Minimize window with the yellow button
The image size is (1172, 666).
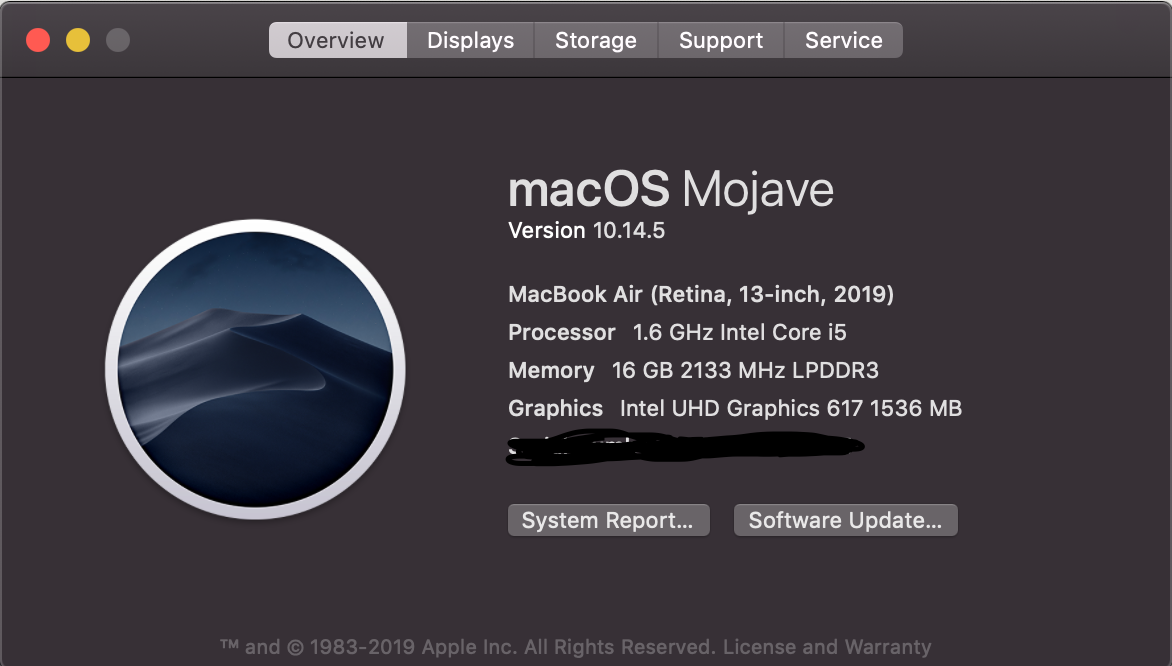pos(78,40)
